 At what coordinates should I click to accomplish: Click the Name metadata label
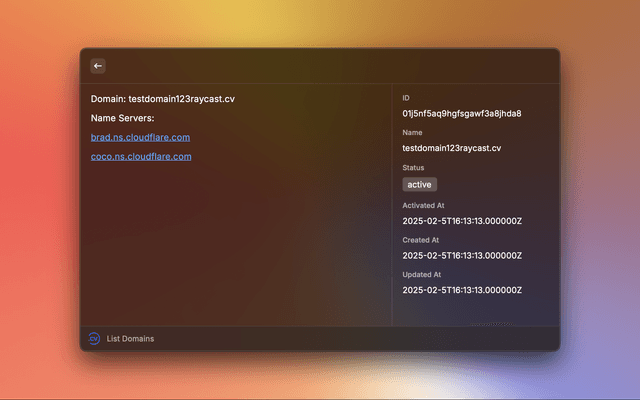(412, 133)
